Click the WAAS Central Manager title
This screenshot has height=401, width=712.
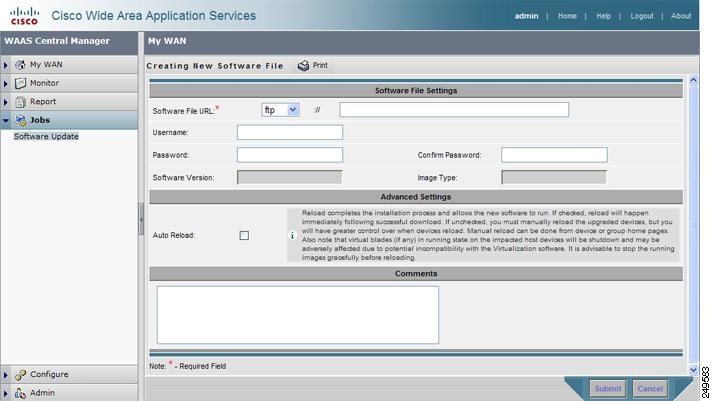coord(57,41)
